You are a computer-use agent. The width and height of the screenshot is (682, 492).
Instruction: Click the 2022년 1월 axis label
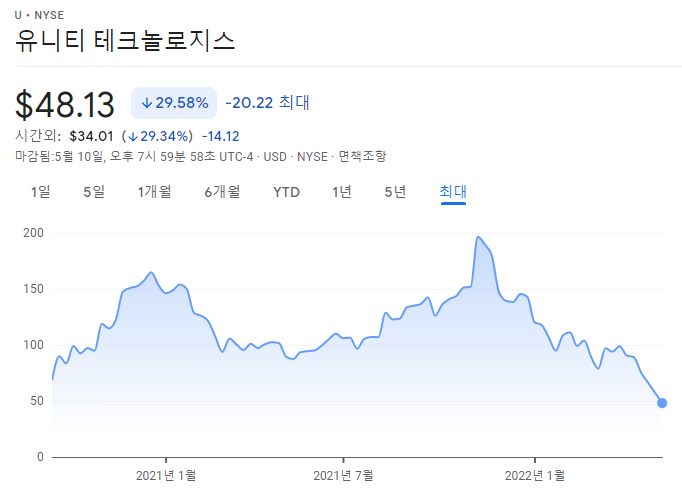point(535,475)
